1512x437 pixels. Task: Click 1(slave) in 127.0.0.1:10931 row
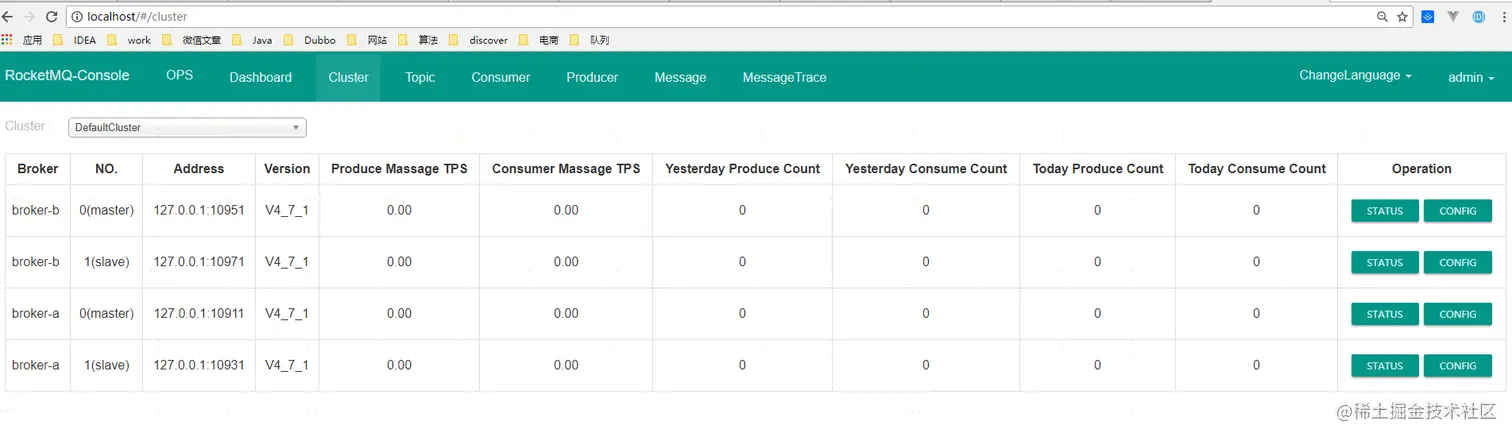coord(107,365)
